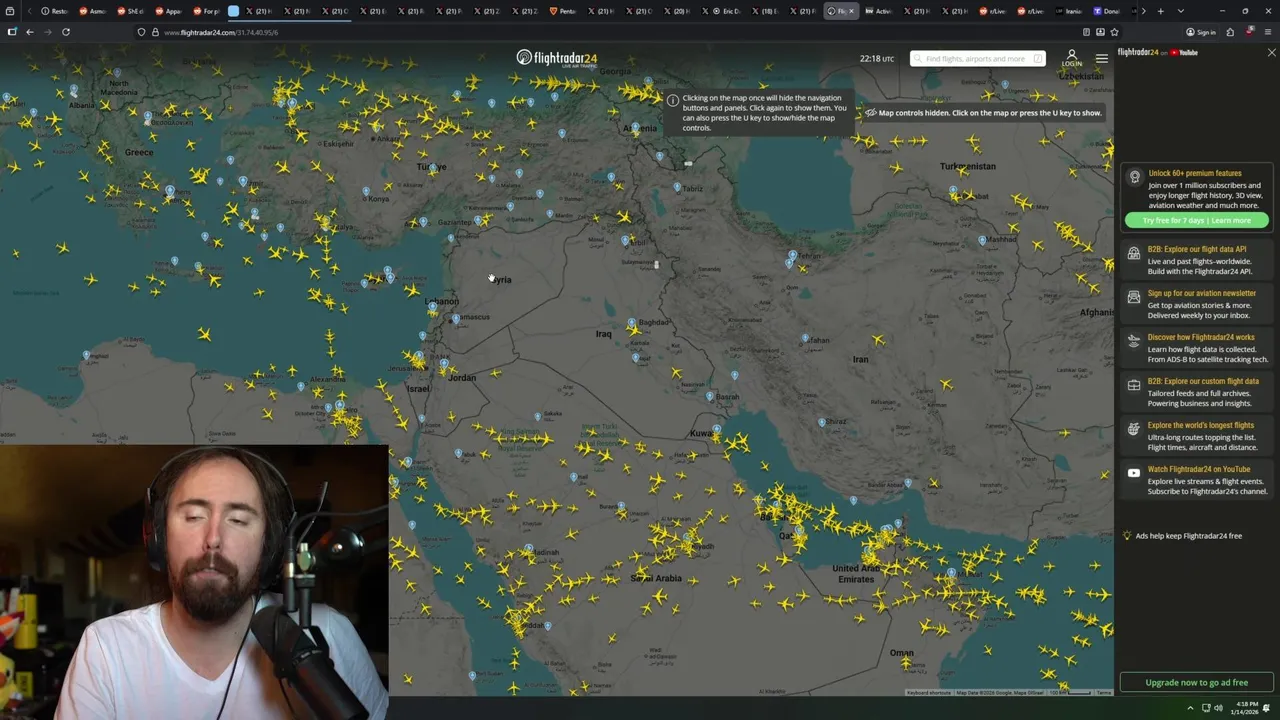Click the info icon in navigation hint
Viewport: 1280px width, 720px height.
672,100
